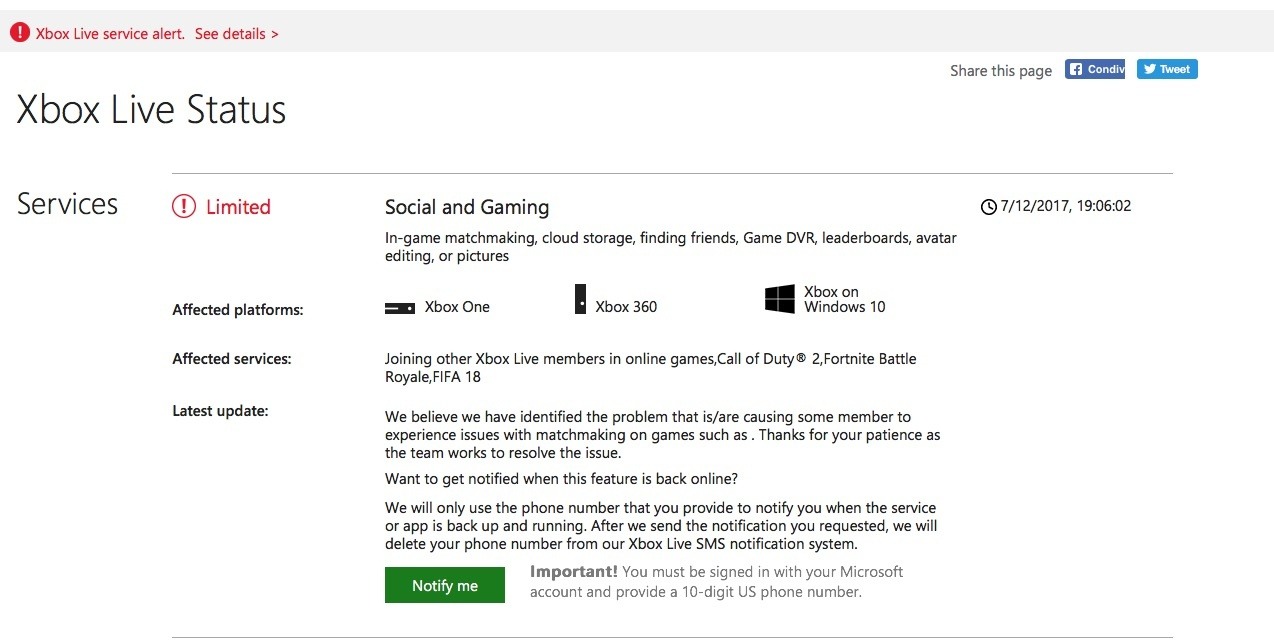
Task: Click the 'Latest update:' label
Action: [x=220, y=410]
